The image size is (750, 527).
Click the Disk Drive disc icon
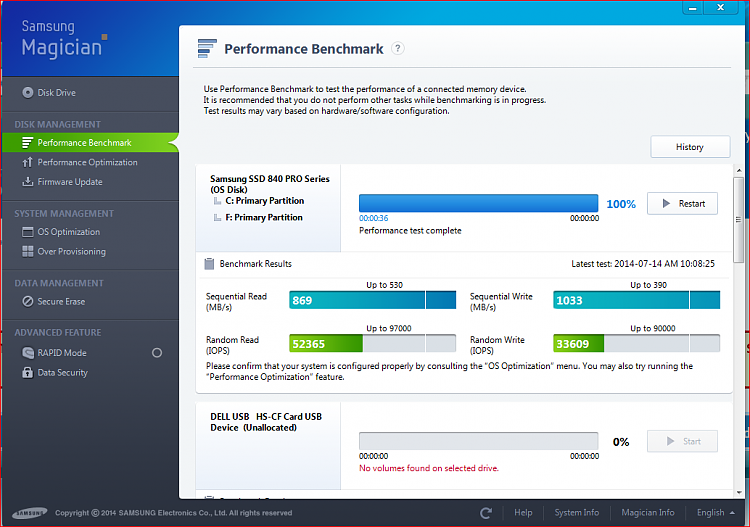[x=28, y=92]
